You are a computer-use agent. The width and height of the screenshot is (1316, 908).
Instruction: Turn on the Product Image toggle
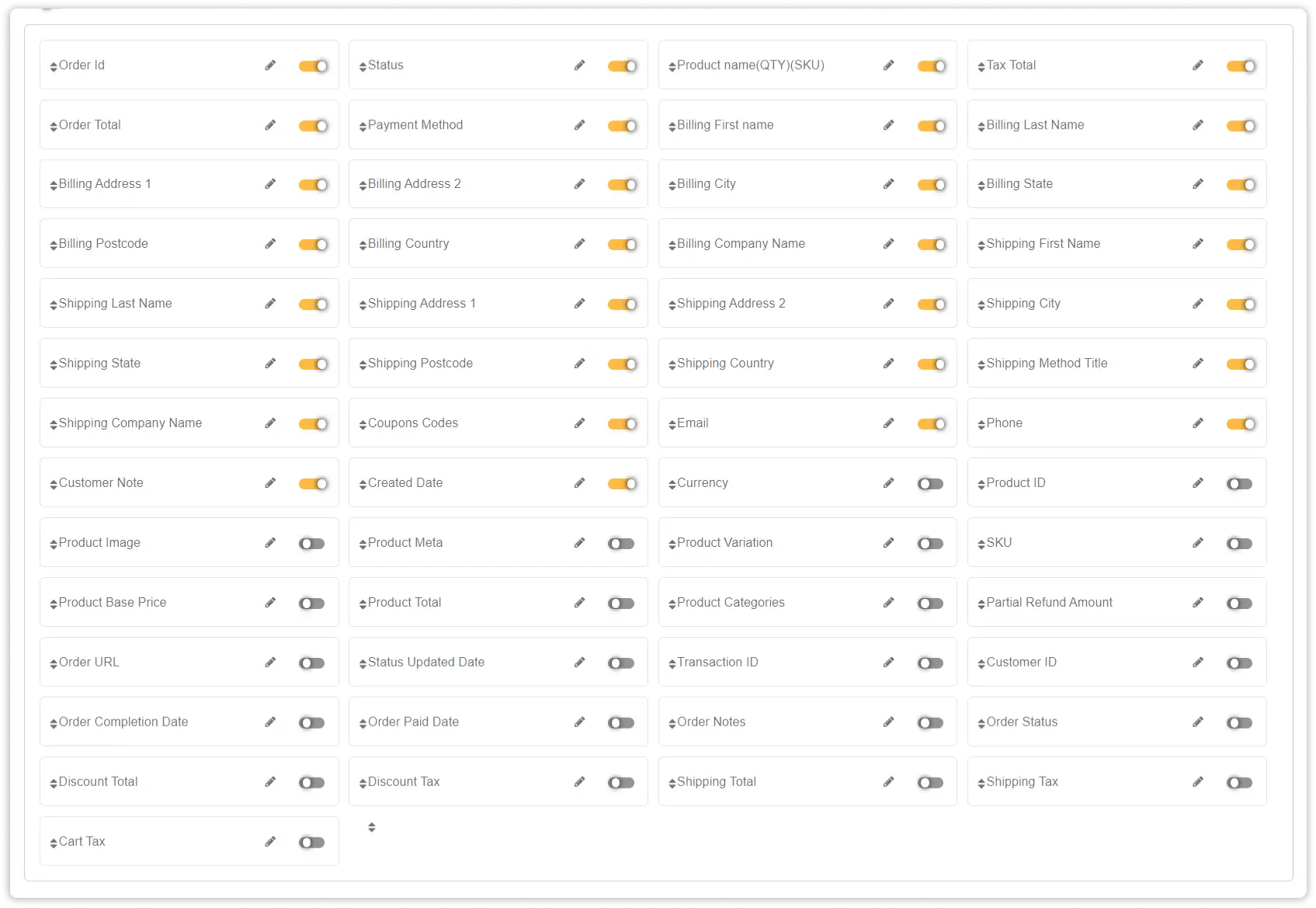[x=311, y=544]
